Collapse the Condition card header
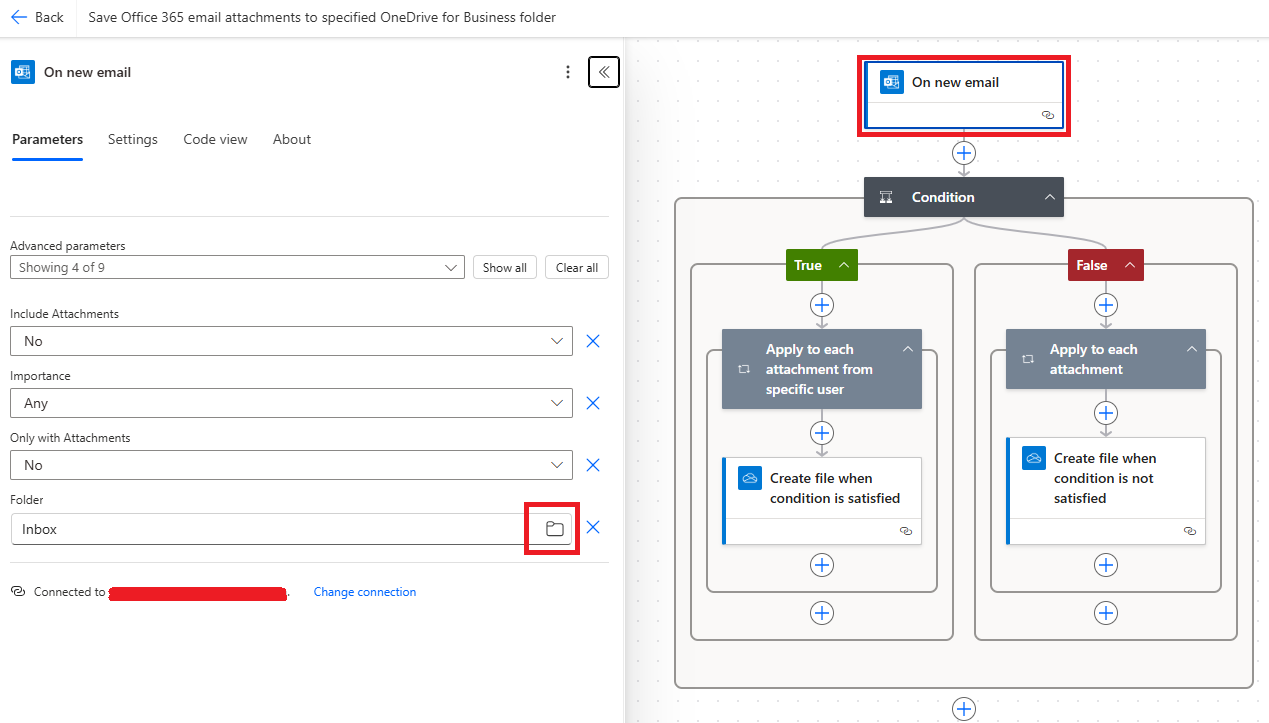 pyautogui.click(x=1048, y=197)
